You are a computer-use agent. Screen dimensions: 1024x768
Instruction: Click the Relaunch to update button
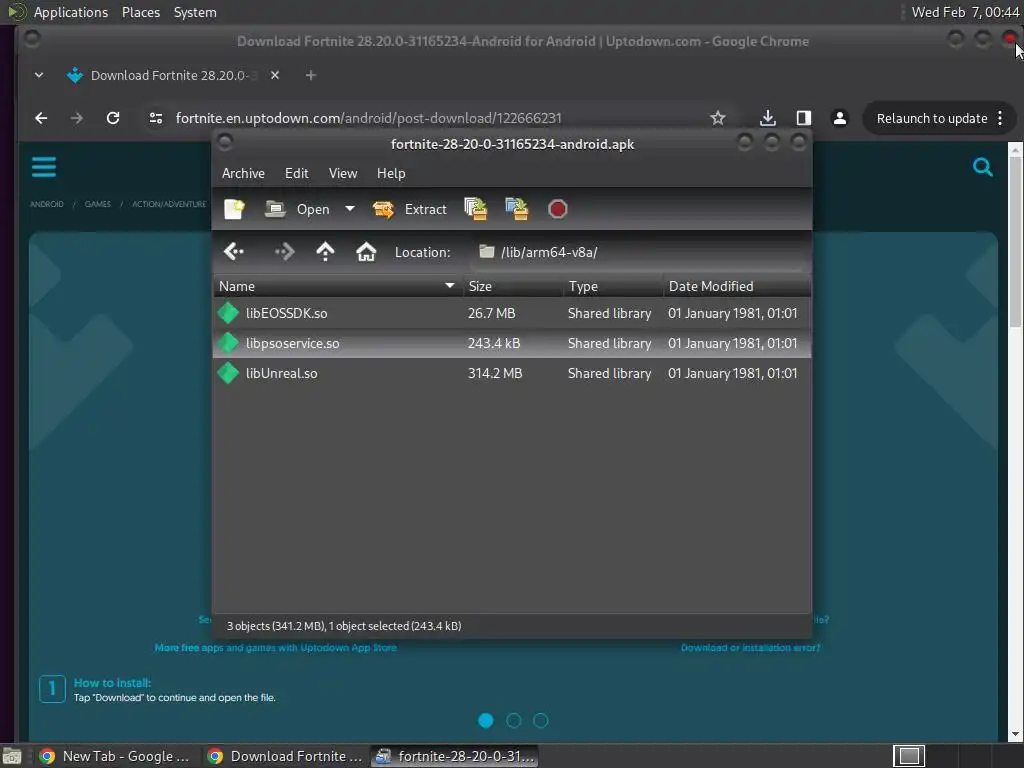[x=931, y=118]
